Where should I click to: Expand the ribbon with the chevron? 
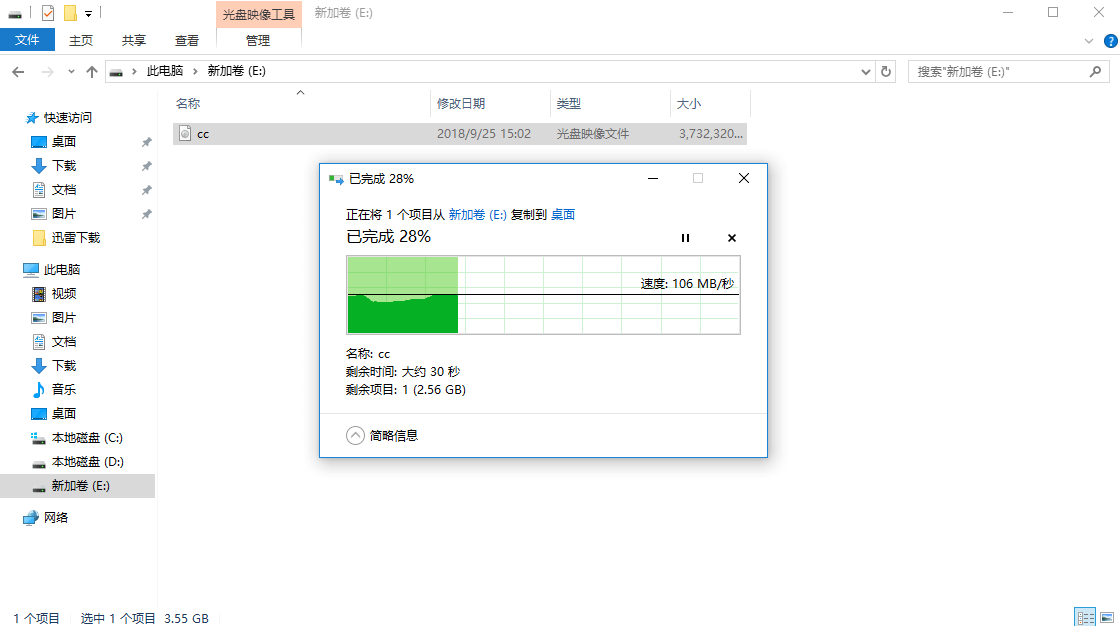pos(1090,41)
